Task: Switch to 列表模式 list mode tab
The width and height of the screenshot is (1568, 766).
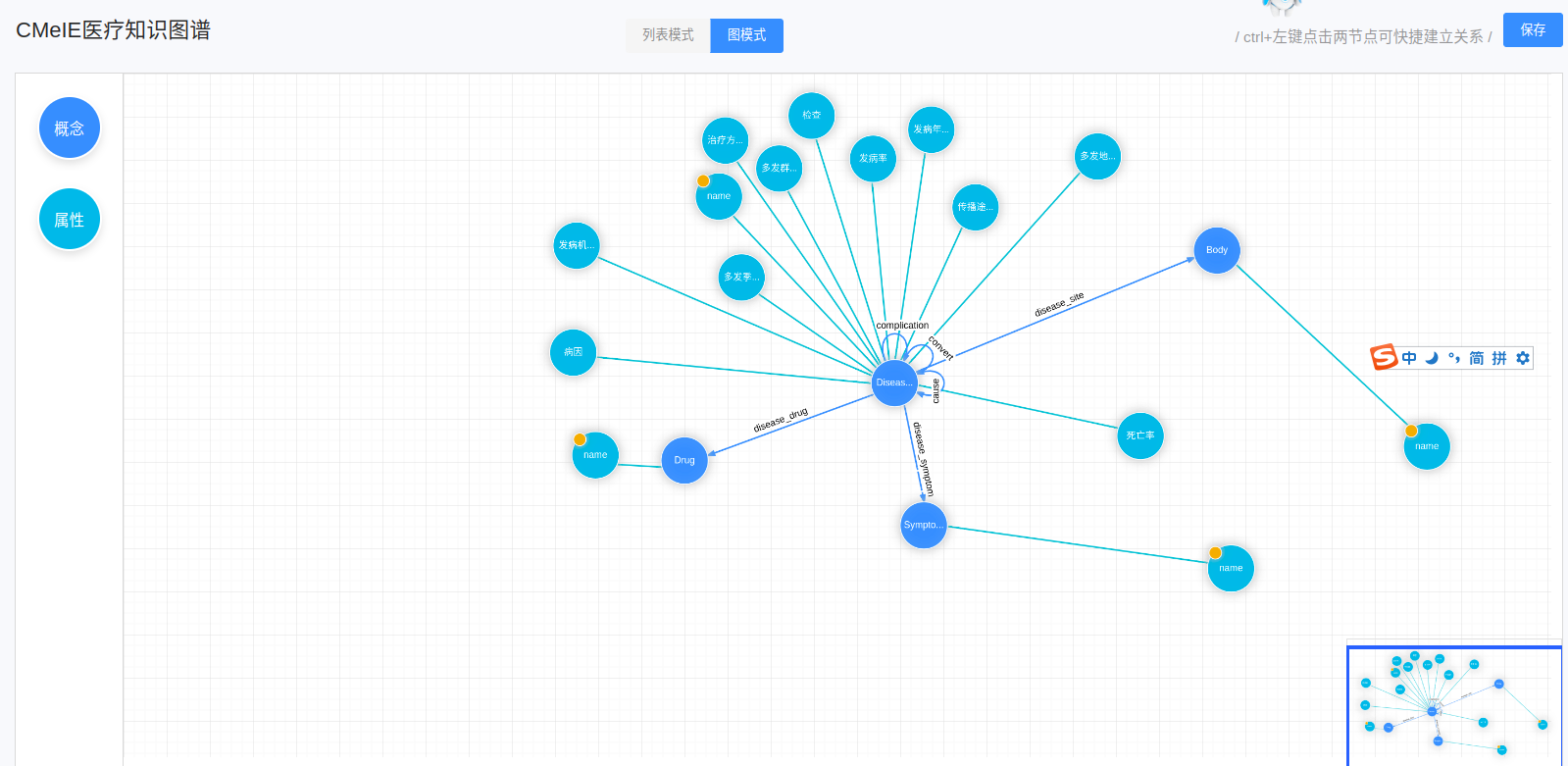Action: pyautogui.click(x=668, y=35)
